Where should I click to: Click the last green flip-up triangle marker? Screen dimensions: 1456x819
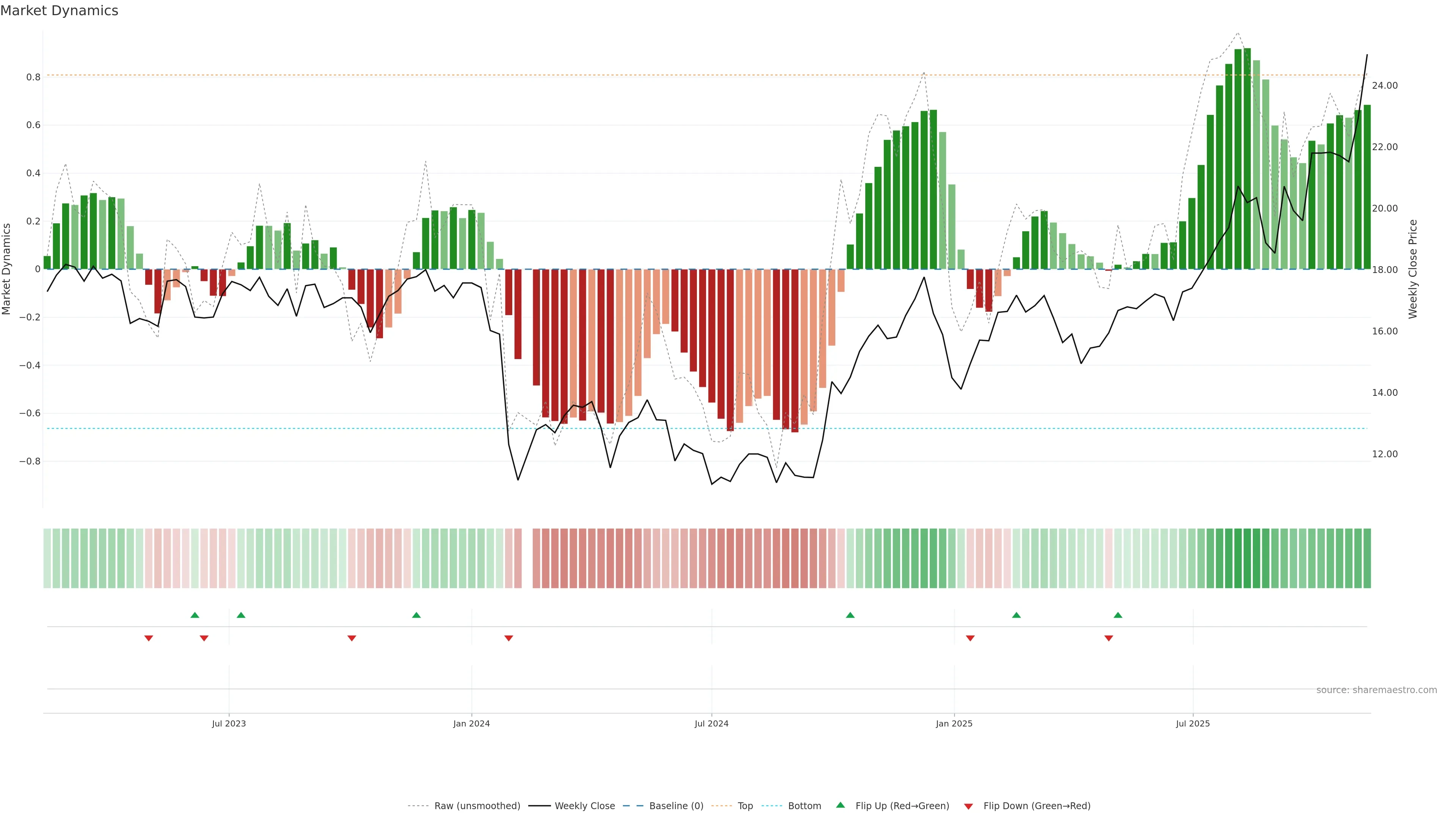click(x=1118, y=615)
